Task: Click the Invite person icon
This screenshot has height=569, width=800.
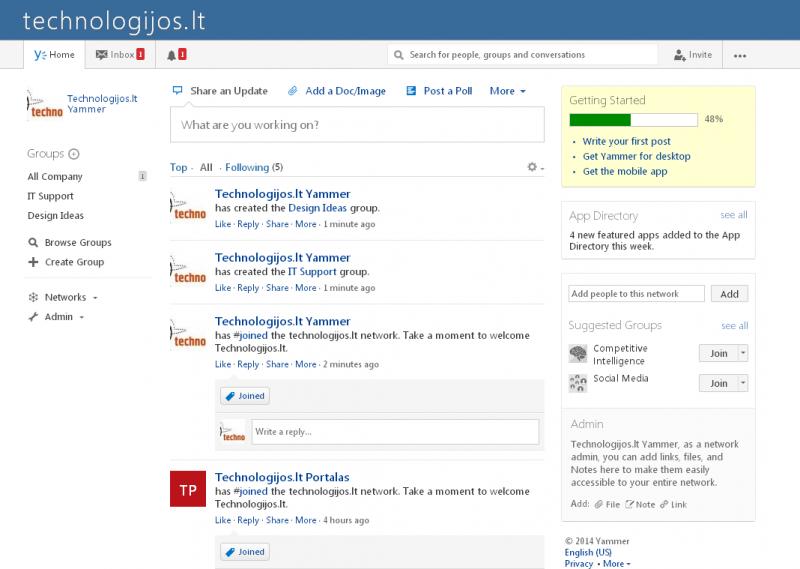Action: coord(680,55)
